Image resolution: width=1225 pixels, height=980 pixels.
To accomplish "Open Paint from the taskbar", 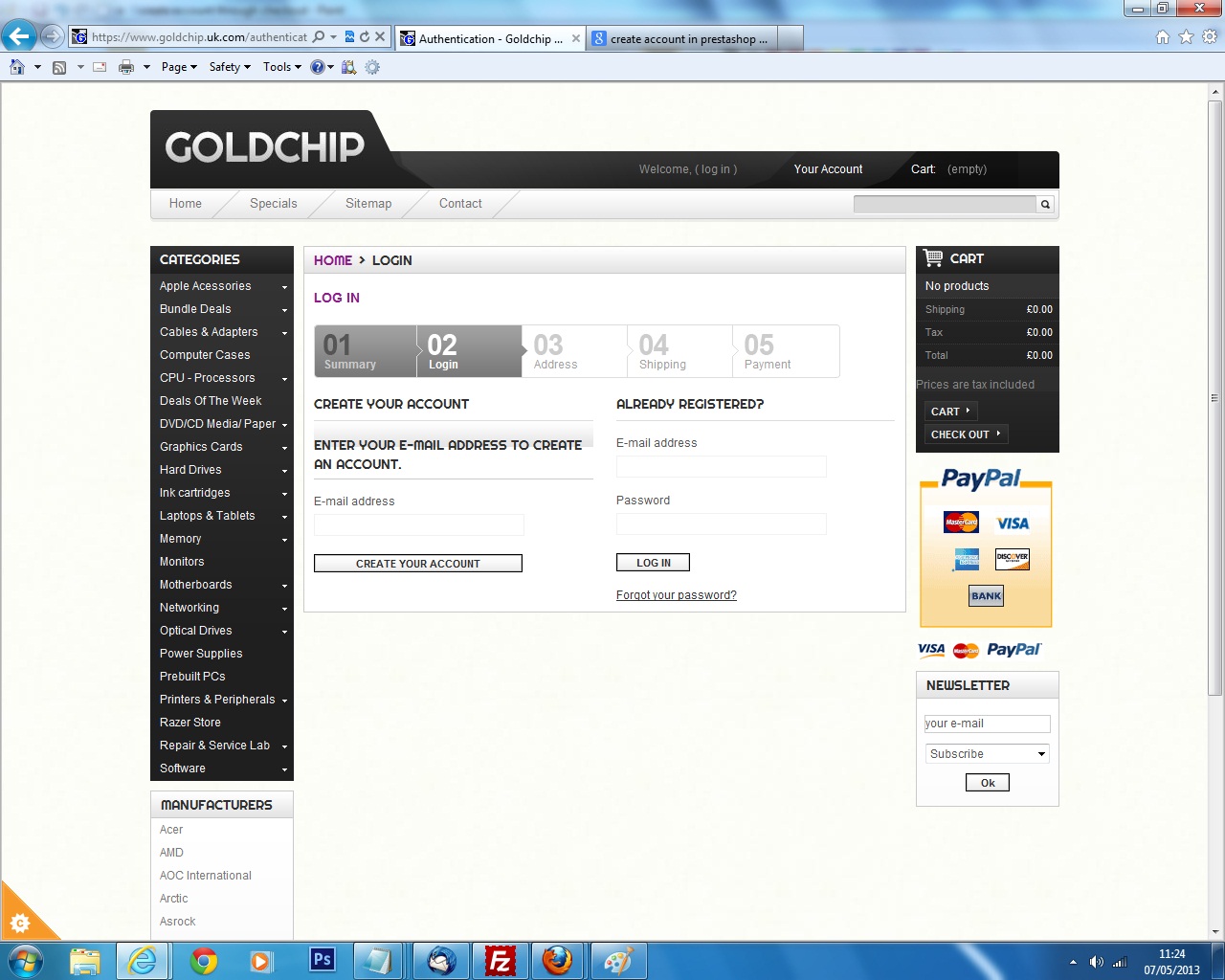I will (618, 960).
